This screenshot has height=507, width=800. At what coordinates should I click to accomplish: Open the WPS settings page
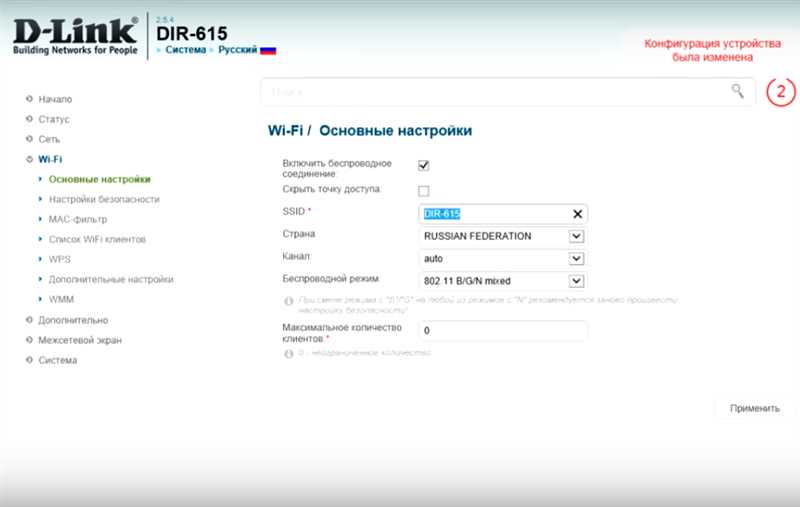pyautogui.click(x=60, y=259)
